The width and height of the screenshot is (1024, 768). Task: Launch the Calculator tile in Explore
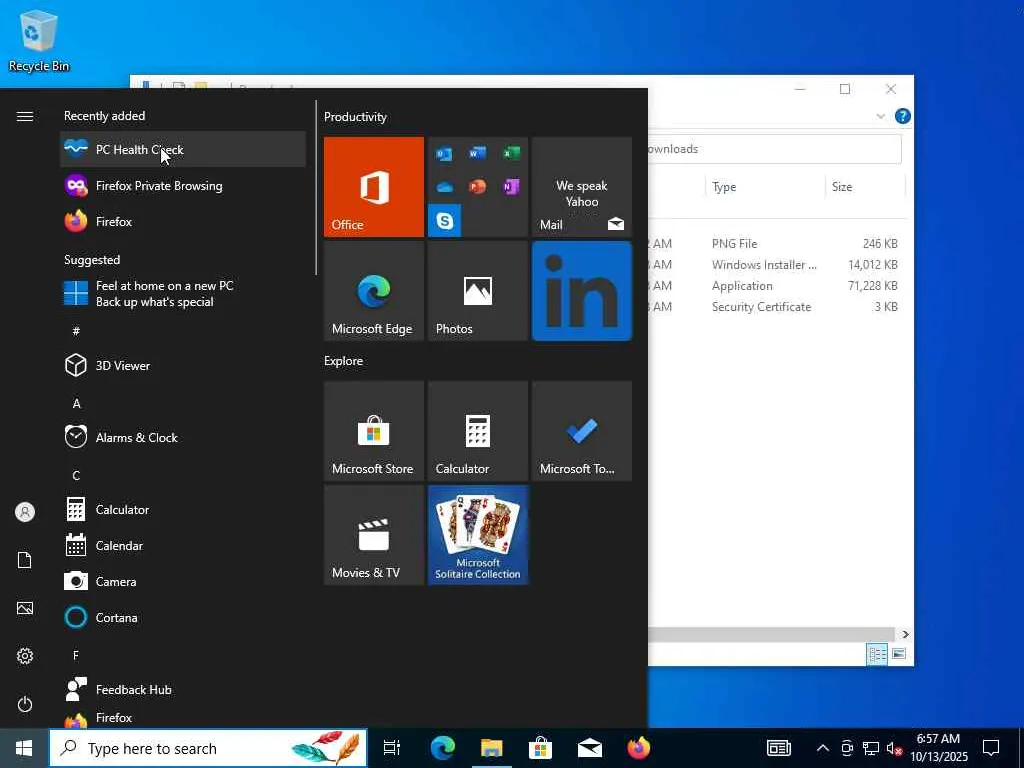tap(477, 431)
